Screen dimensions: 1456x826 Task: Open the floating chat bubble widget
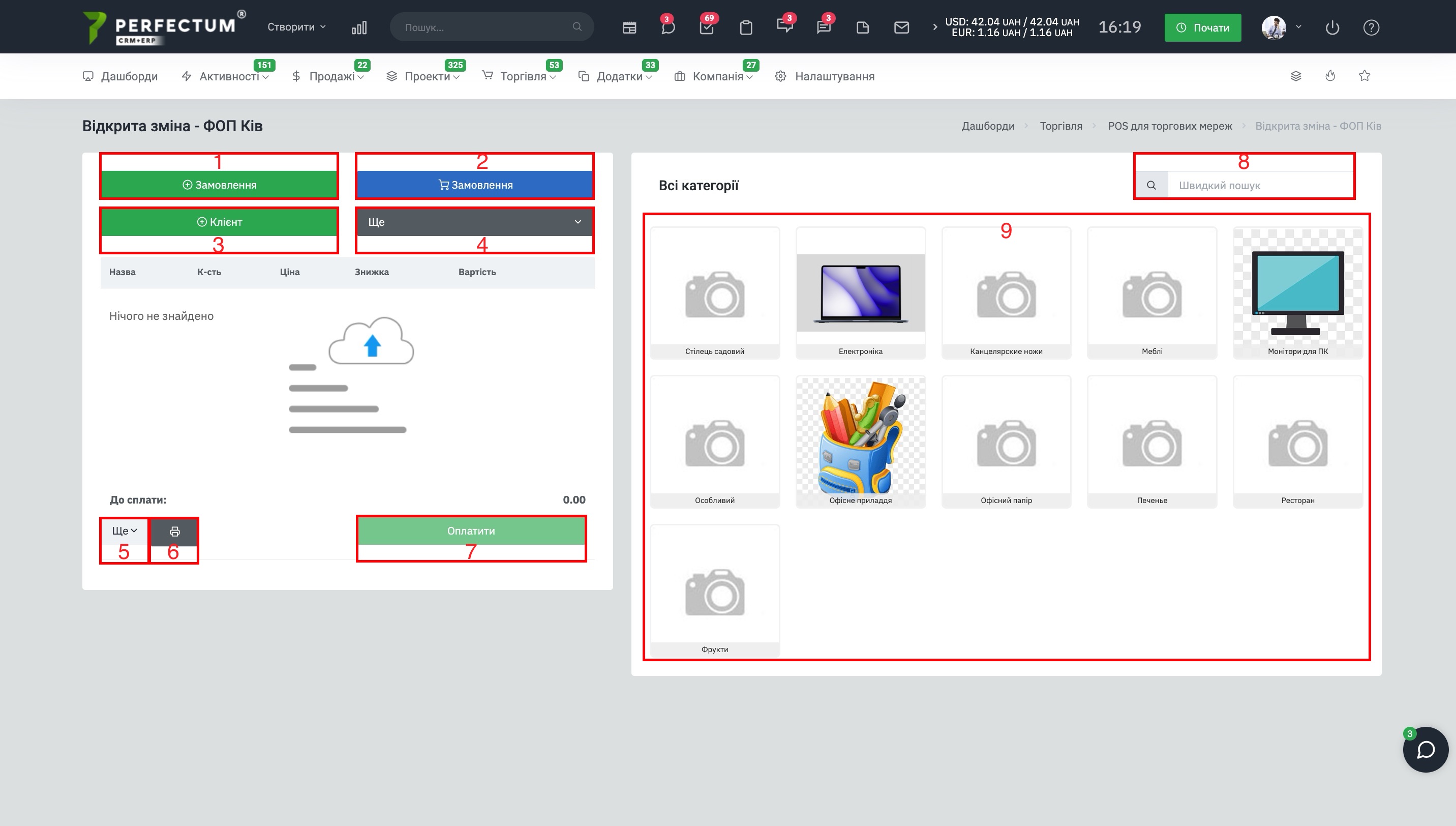1425,749
